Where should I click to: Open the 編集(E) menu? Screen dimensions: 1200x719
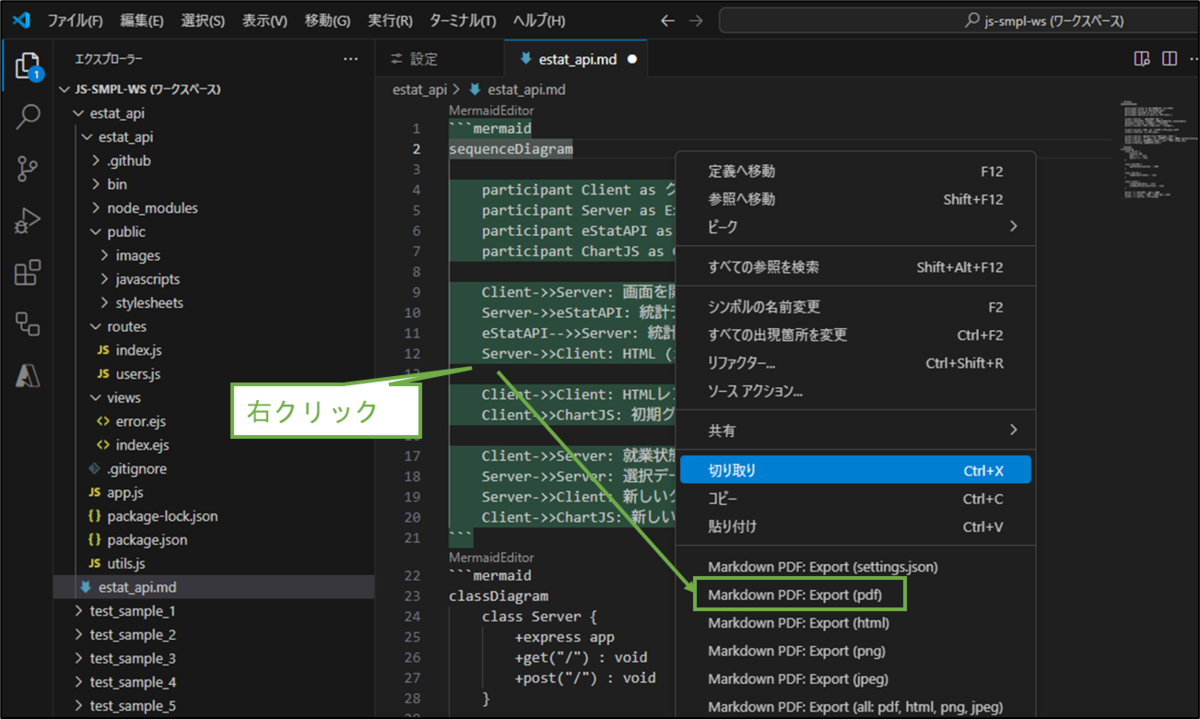point(142,20)
